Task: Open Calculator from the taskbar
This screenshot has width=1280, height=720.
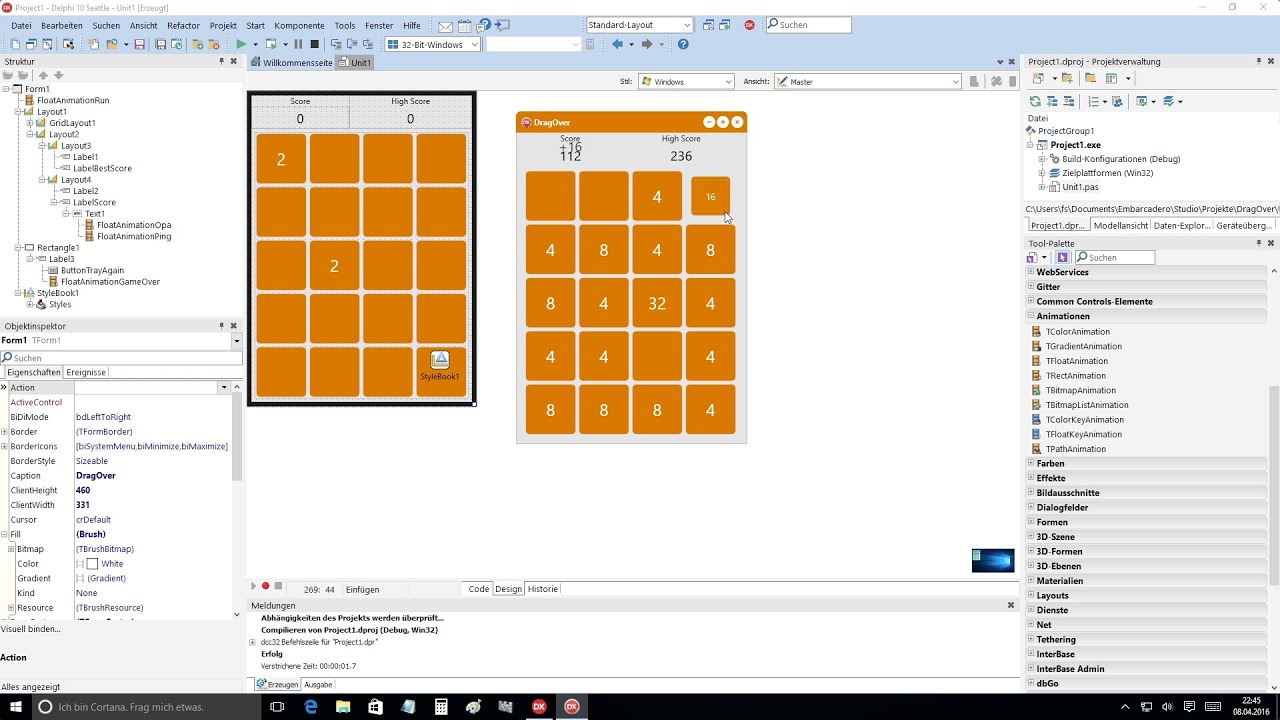Action: click(x=441, y=707)
